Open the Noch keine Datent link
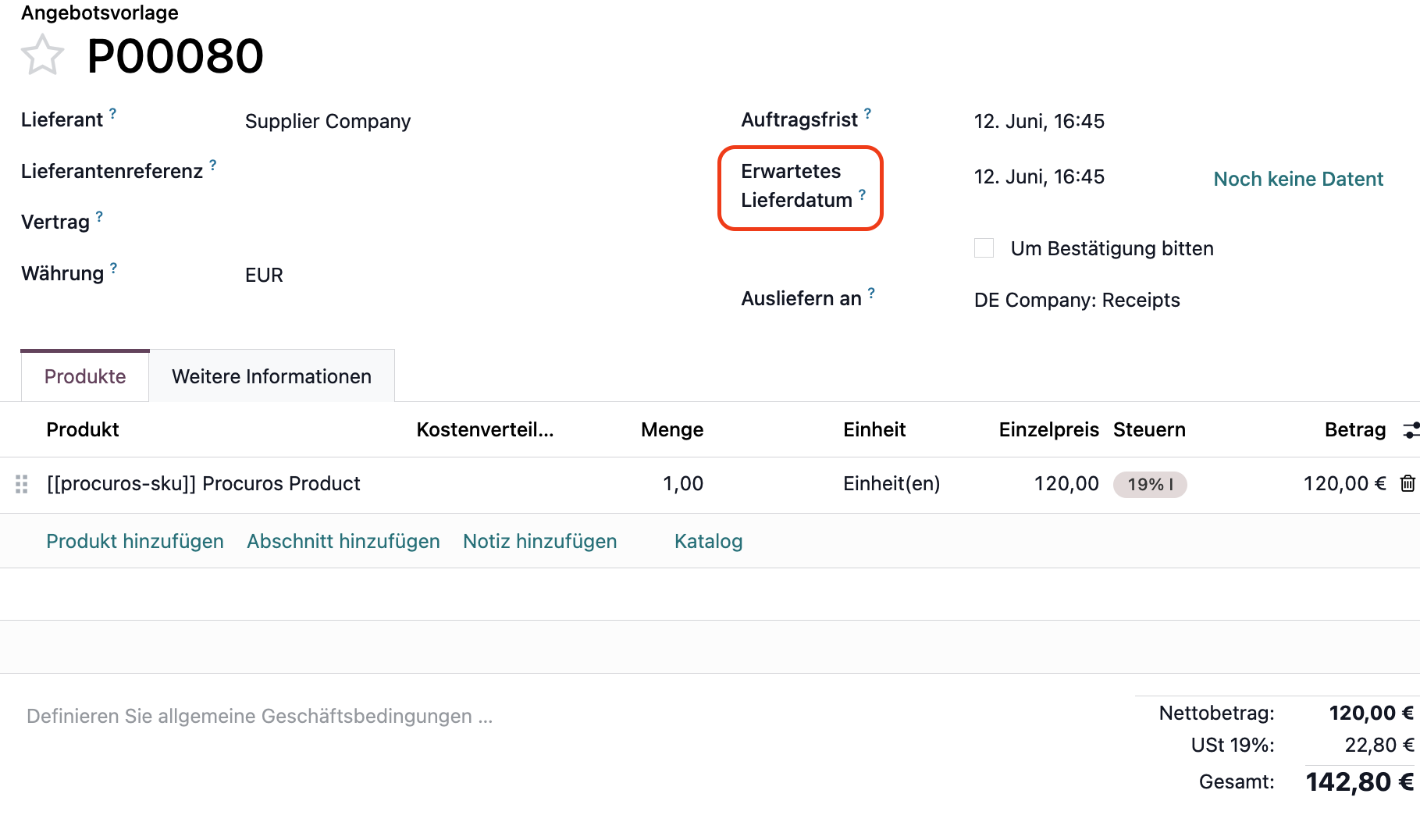Viewport: 1420px width, 840px height. click(1298, 179)
